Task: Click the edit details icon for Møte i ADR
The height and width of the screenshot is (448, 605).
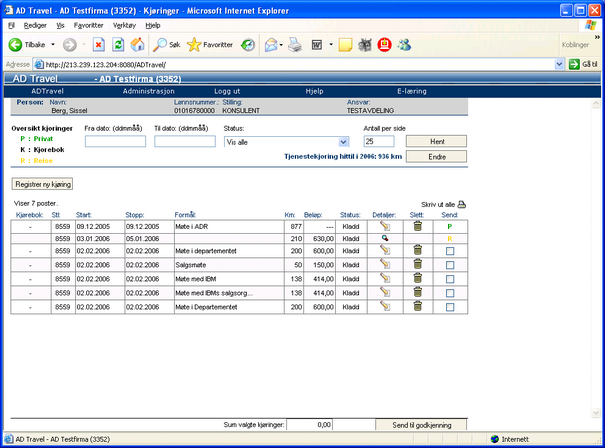Action: tap(383, 227)
